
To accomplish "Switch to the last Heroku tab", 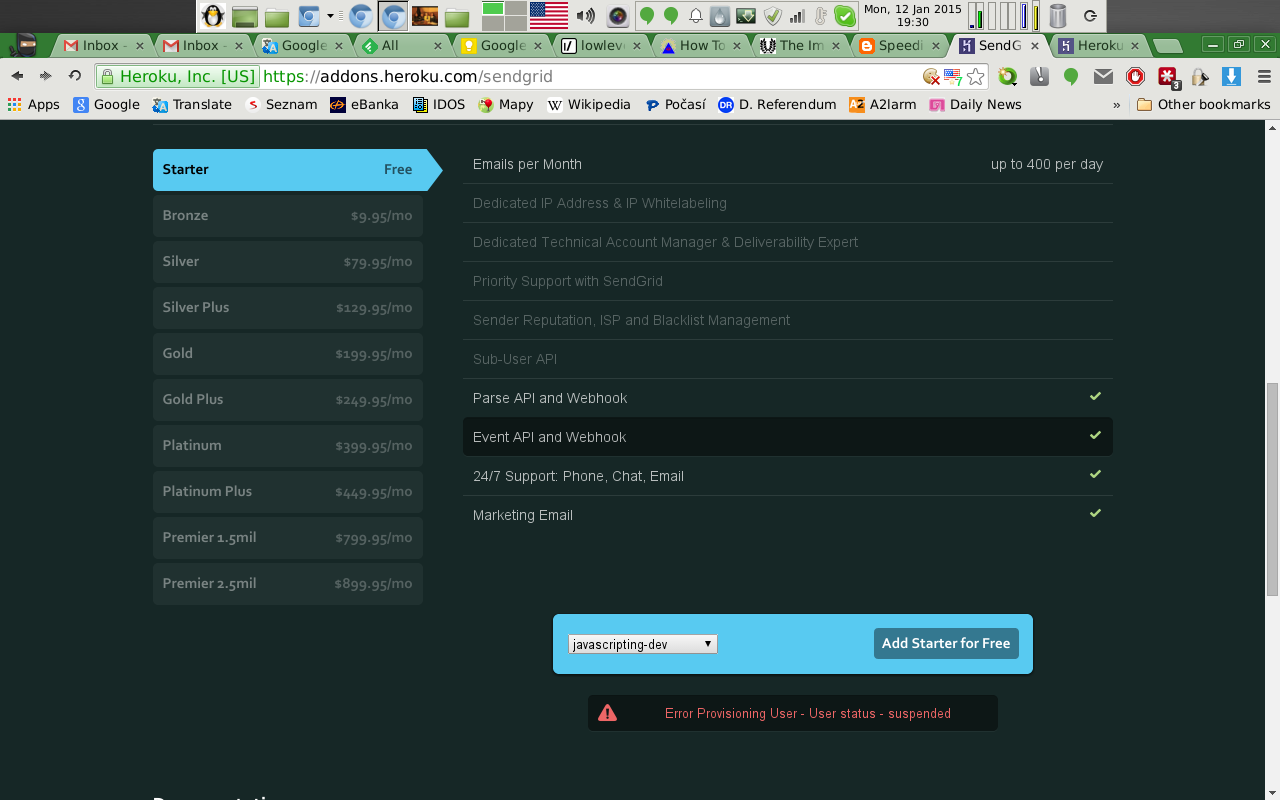I will 1098,45.
